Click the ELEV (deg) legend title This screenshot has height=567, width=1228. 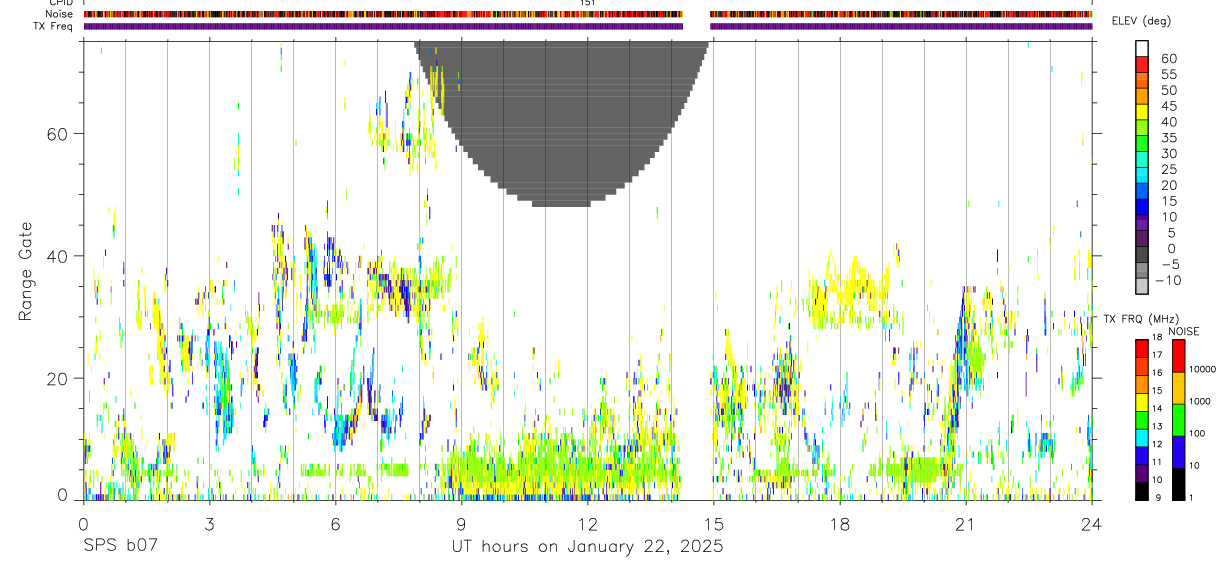coord(1141,21)
